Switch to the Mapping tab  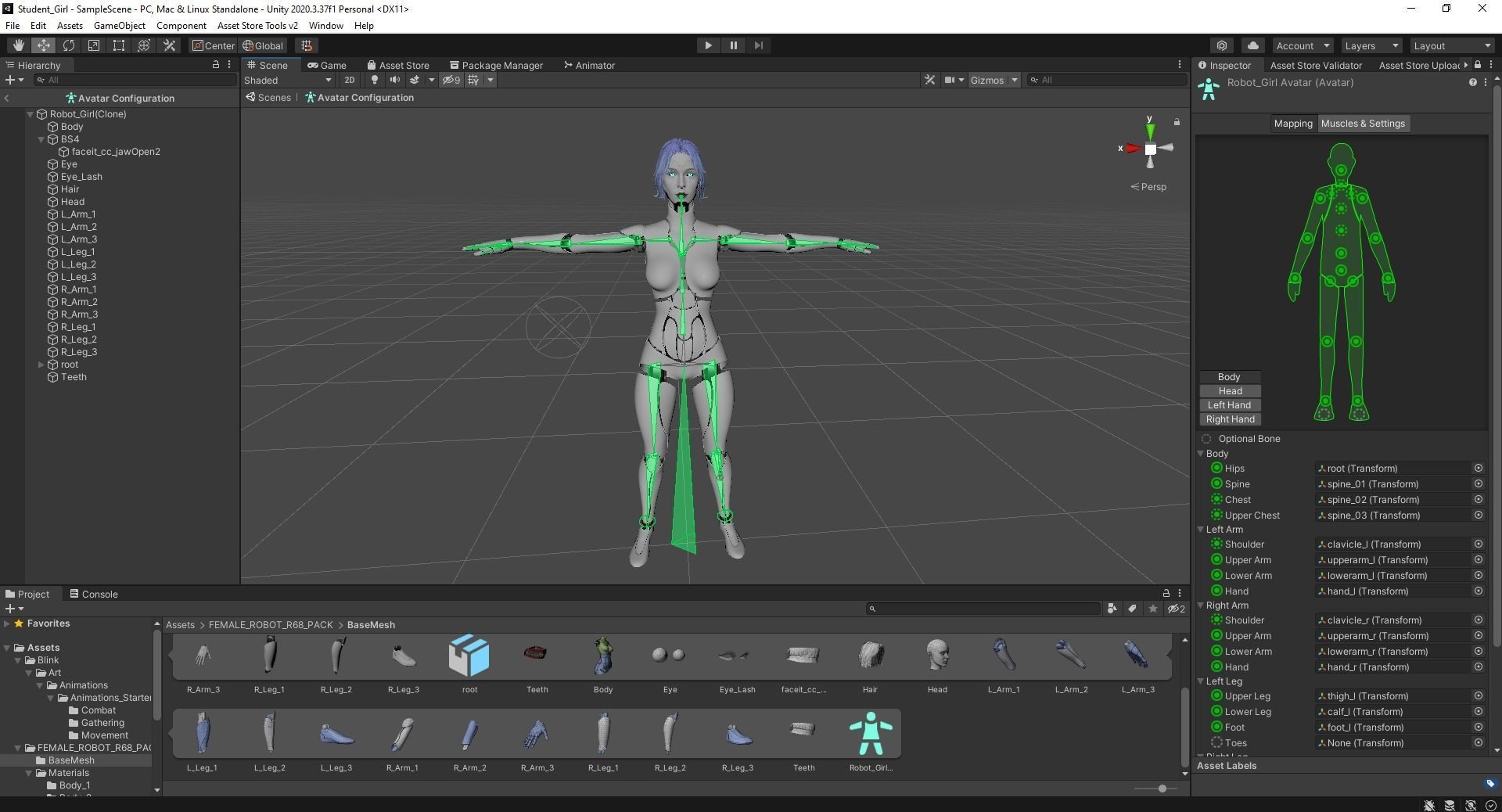click(1292, 124)
